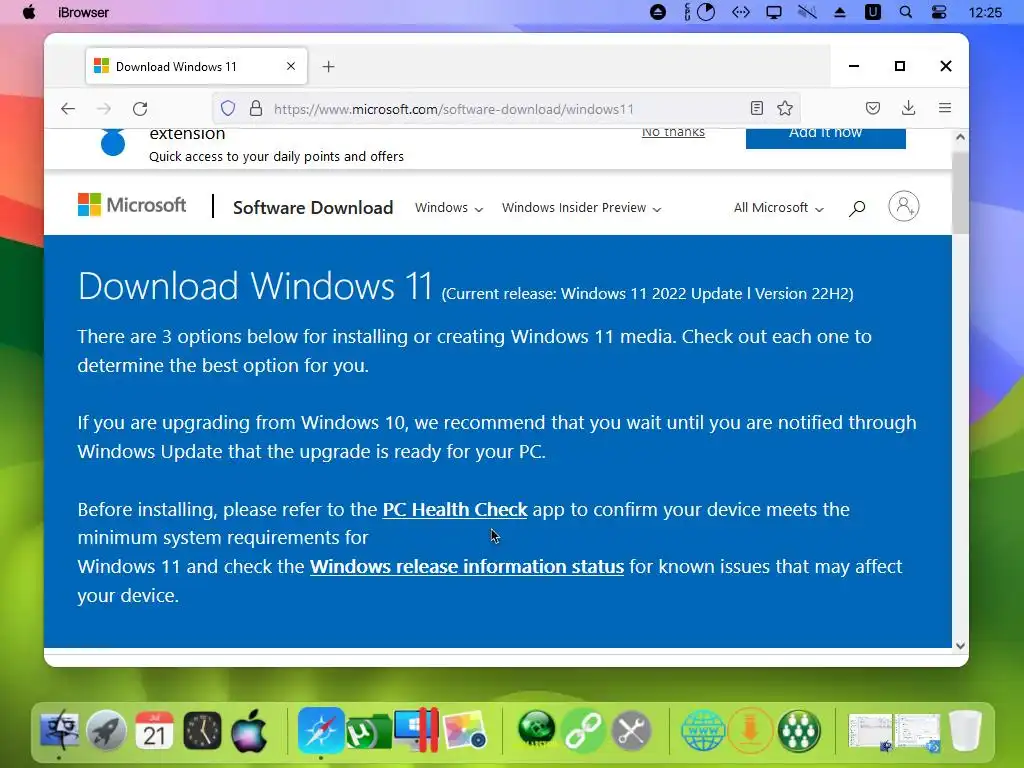The image size is (1024, 768).
Task: Open the blue WWW globe app in the dock
Action: [703, 730]
